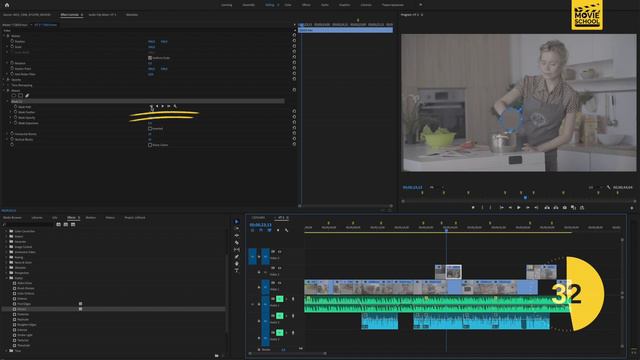Filter Effects by 32-bit color icon
This screenshot has width=640, height=360.
pos(66,224)
